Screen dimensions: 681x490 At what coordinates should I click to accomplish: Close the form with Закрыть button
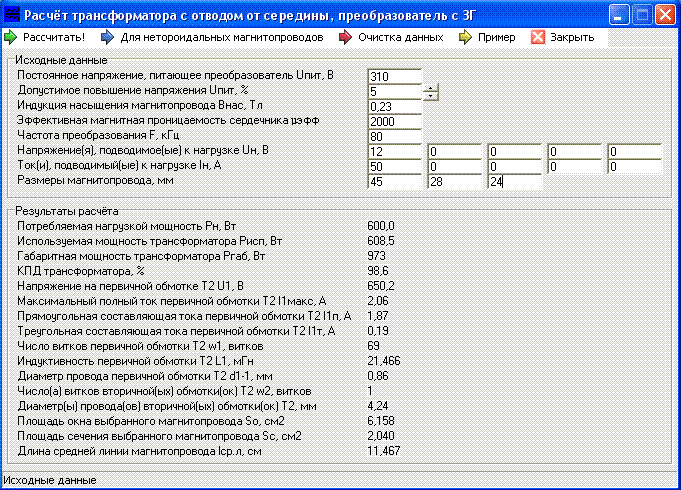(x=563, y=37)
